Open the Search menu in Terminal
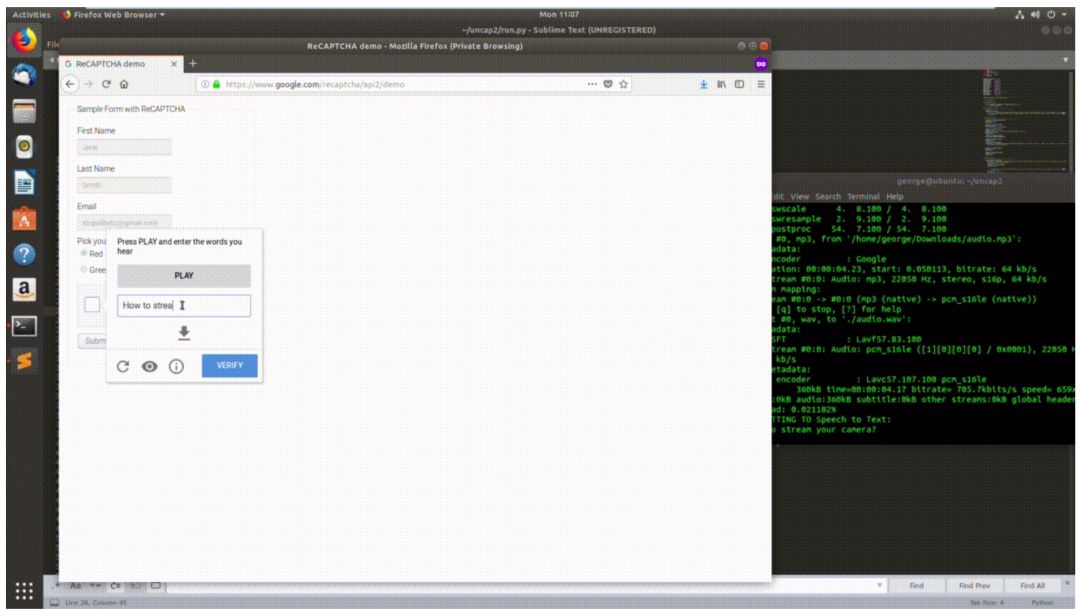The height and width of the screenshot is (616, 1080). (x=828, y=196)
